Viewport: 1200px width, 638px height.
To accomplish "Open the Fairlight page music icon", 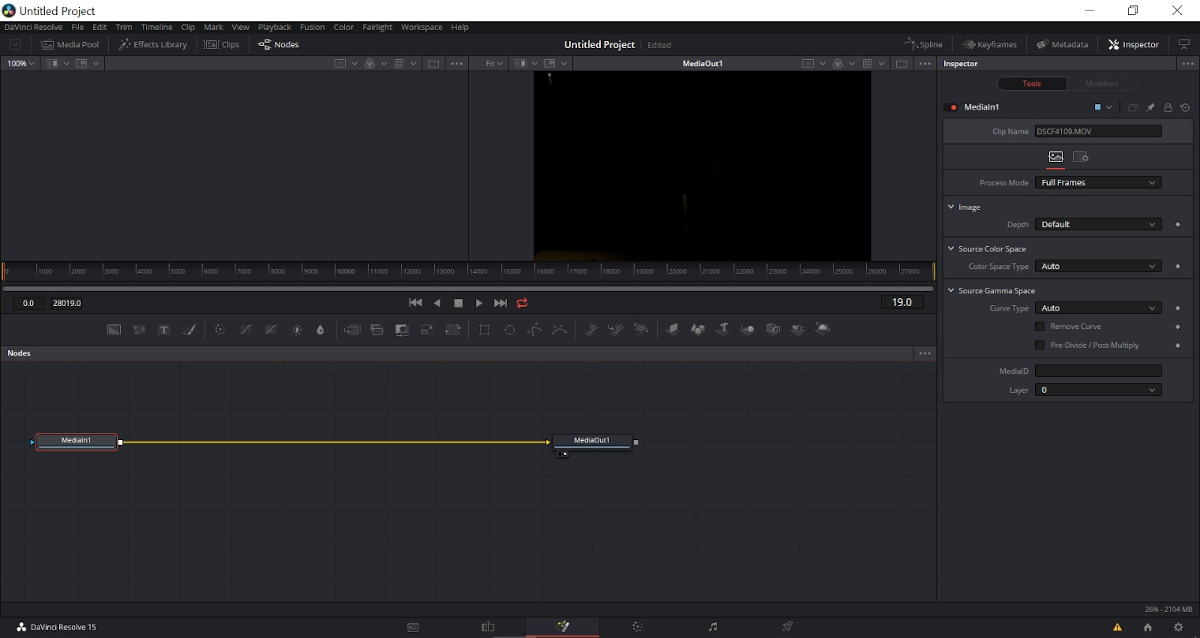I will point(713,627).
